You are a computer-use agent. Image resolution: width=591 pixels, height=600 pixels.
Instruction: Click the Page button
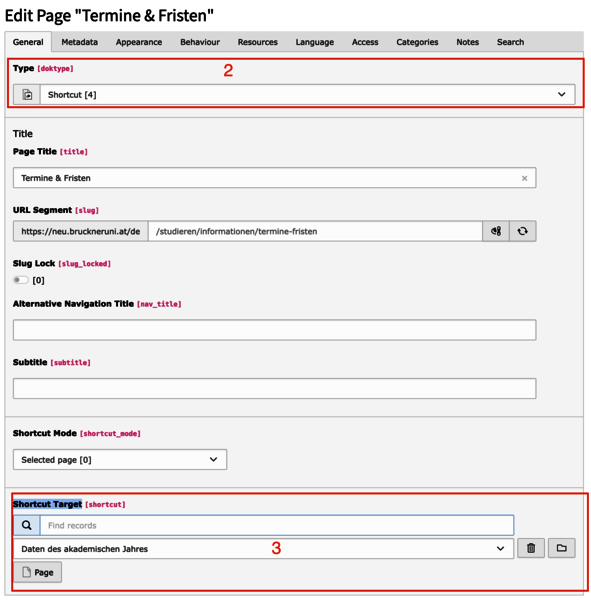click(38, 572)
